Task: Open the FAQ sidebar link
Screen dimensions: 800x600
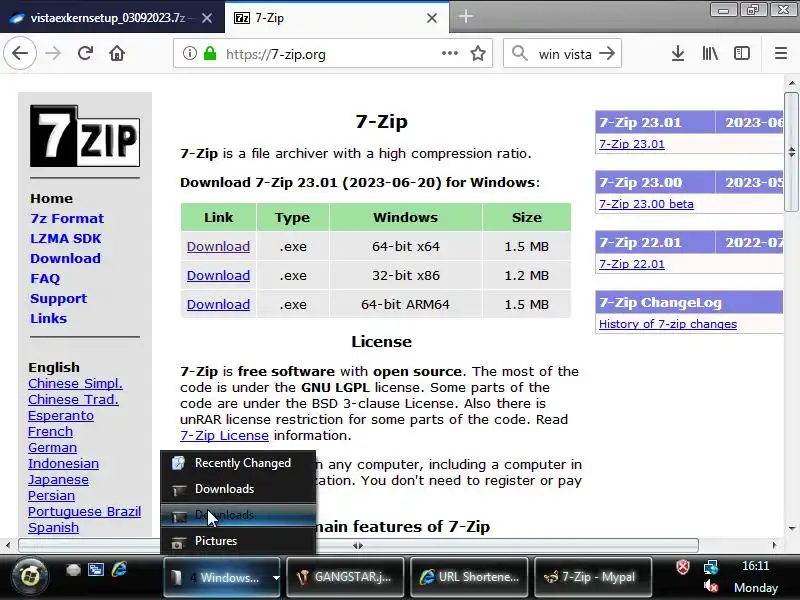Action: [45, 279]
